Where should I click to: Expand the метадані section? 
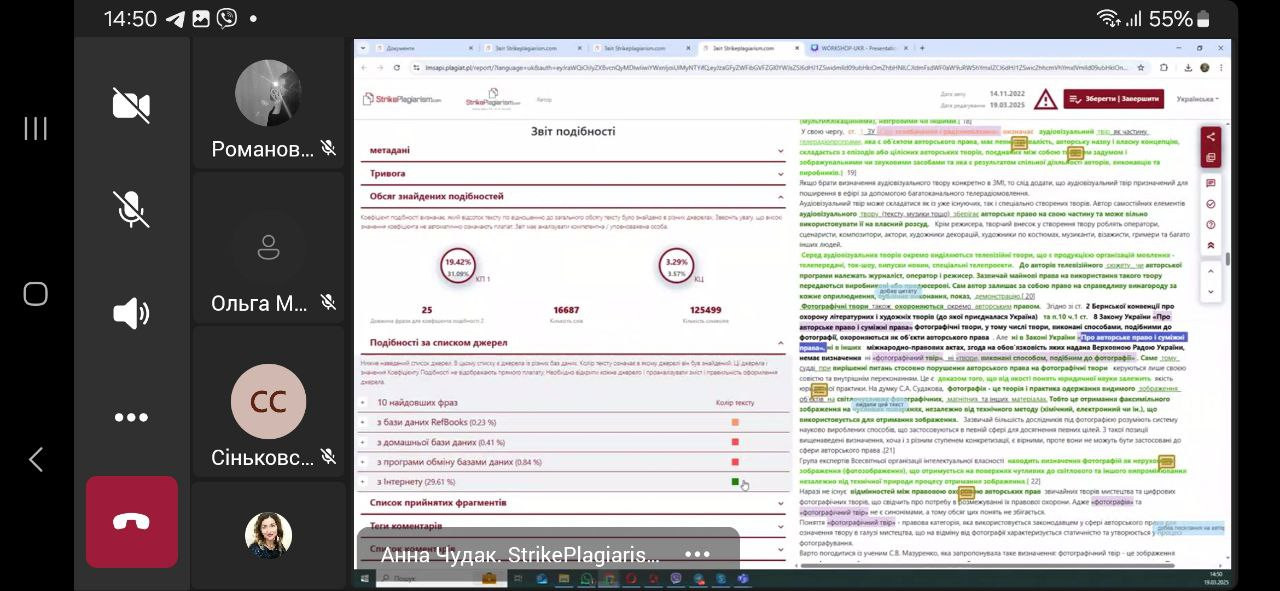[574, 150]
